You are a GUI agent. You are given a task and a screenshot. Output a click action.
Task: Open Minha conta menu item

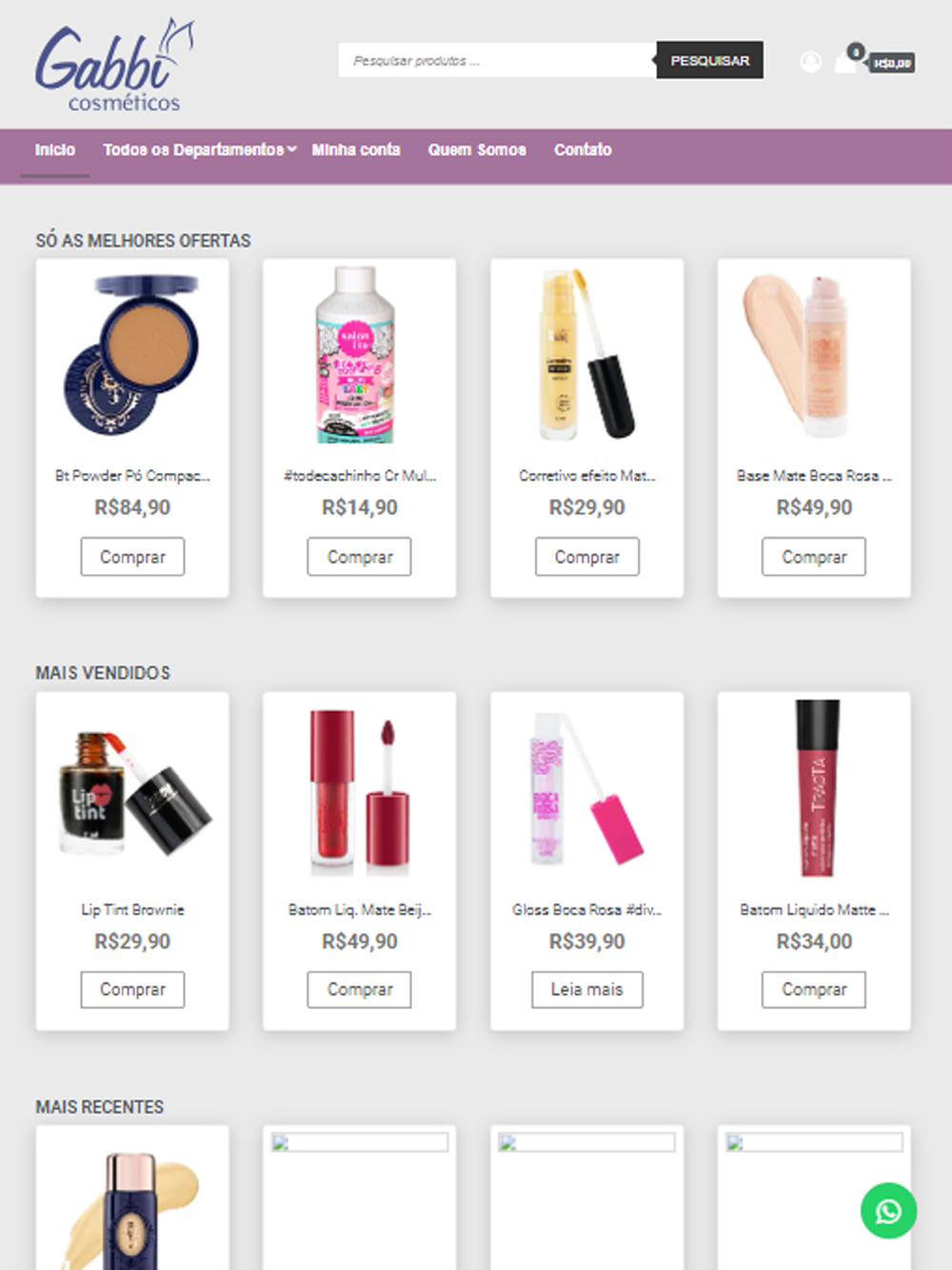[x=356, y=149]
